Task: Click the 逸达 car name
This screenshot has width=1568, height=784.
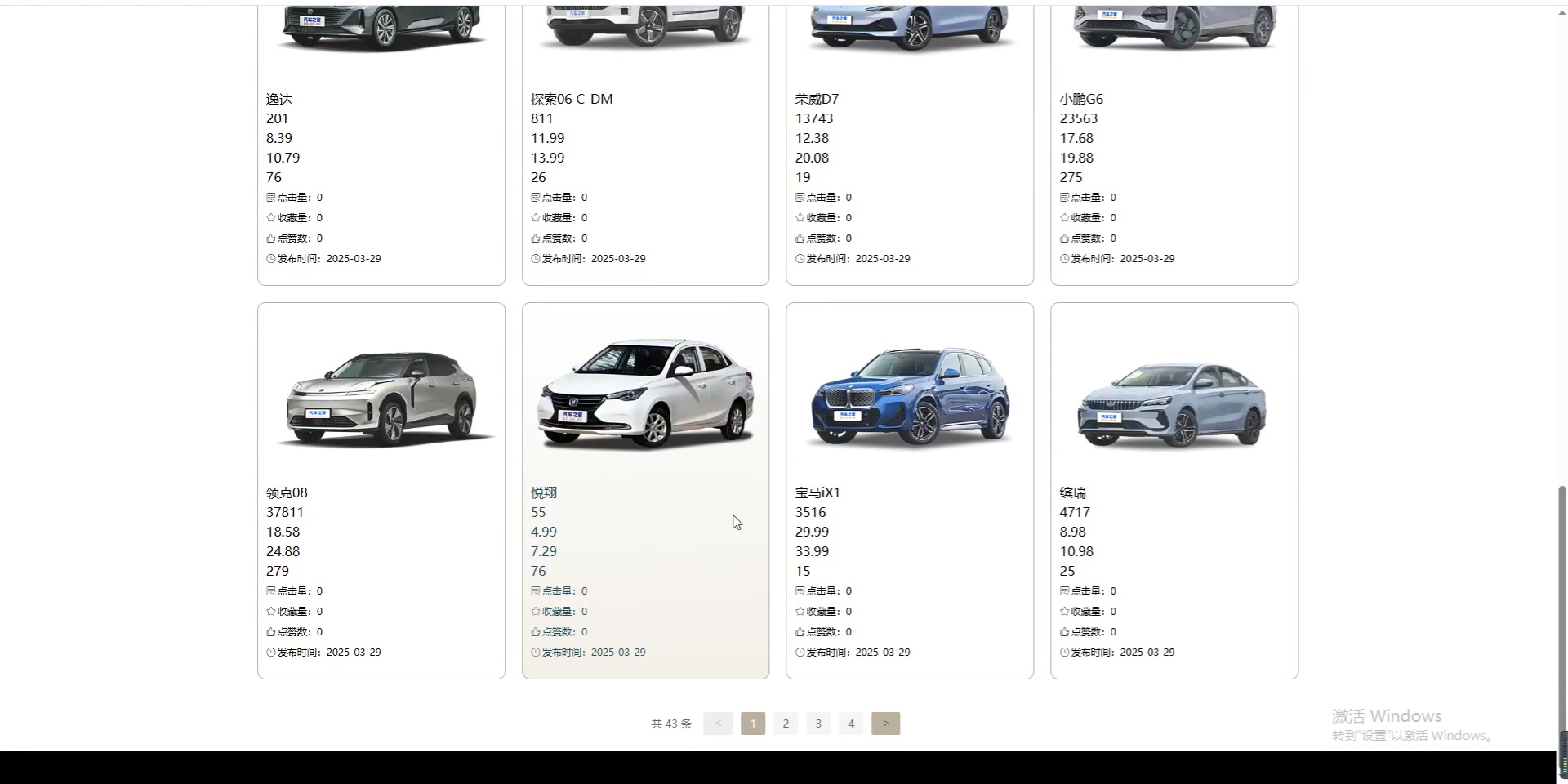Action: pyautogui.click(x=279, y=99)
